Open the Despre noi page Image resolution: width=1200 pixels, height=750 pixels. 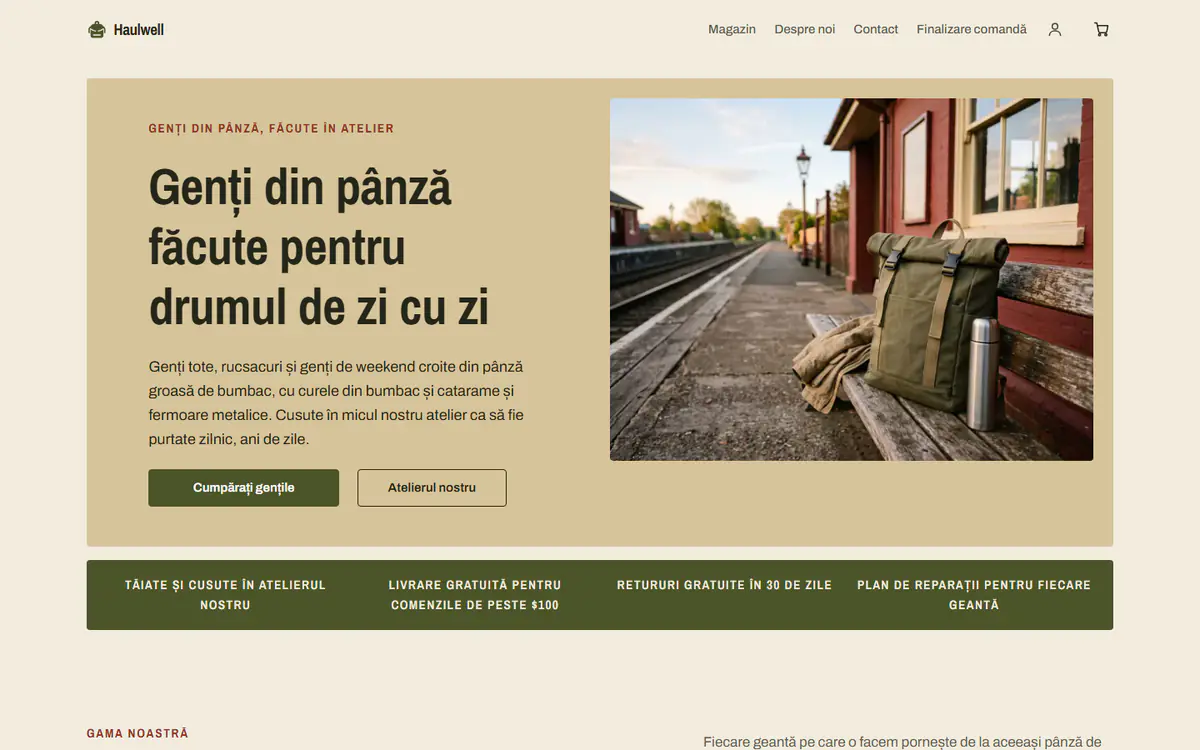pyautogui.click(x=805, y=30)
